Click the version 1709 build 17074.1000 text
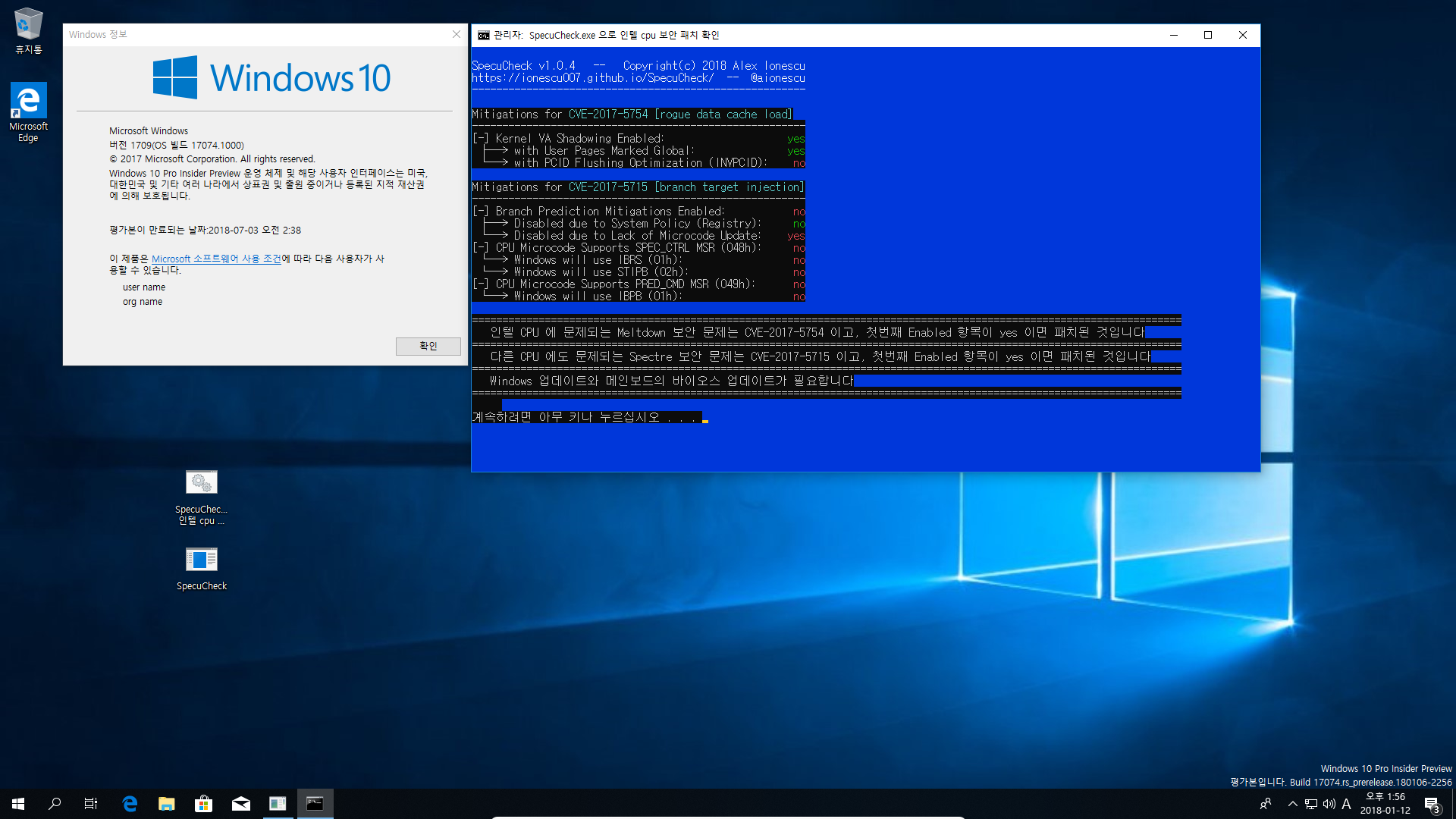Image resolution: width=1456 pixels, height=819 pixels. pyautogui.click(x=177, y=145)
